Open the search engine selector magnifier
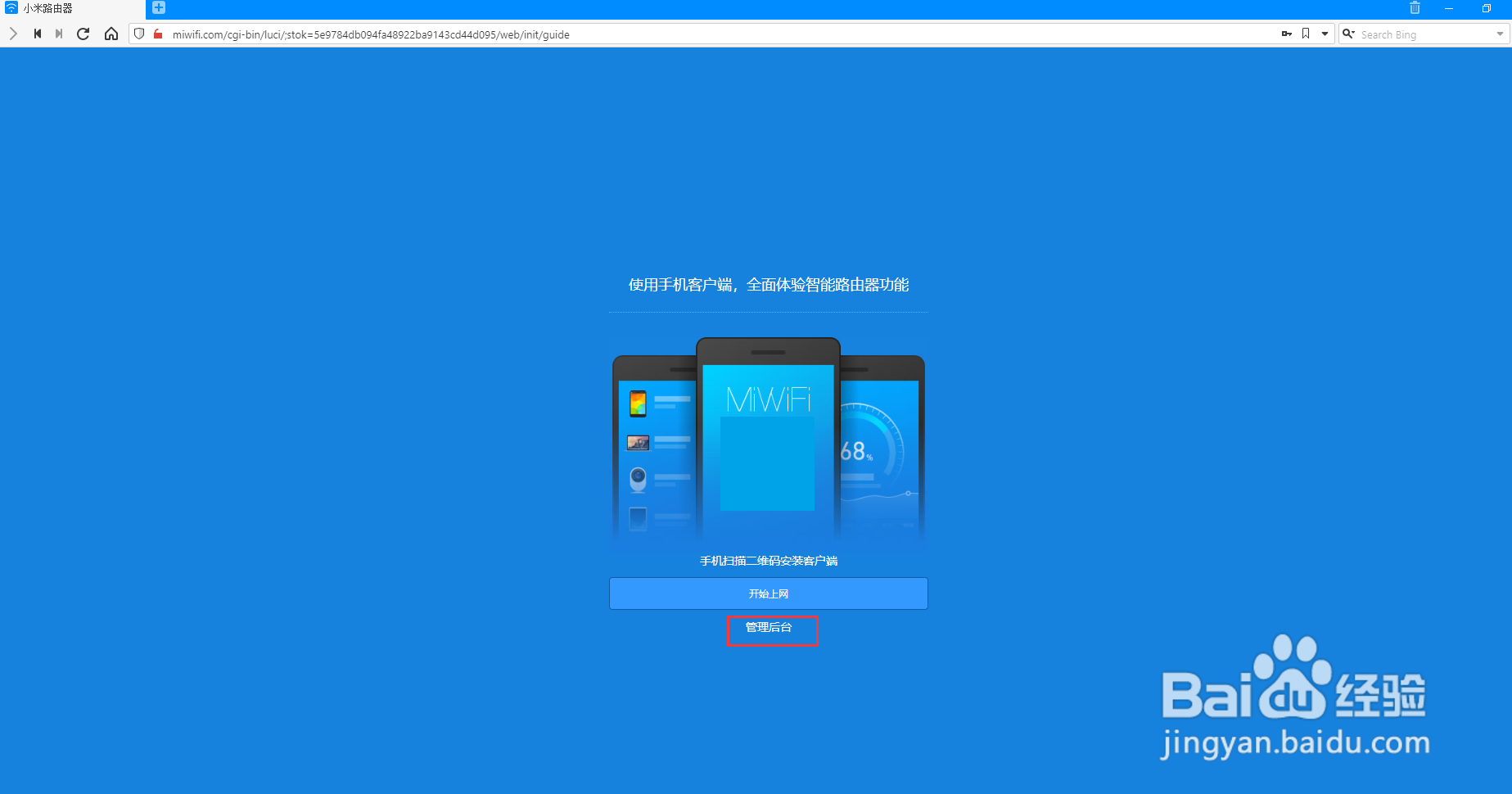 1349,34
